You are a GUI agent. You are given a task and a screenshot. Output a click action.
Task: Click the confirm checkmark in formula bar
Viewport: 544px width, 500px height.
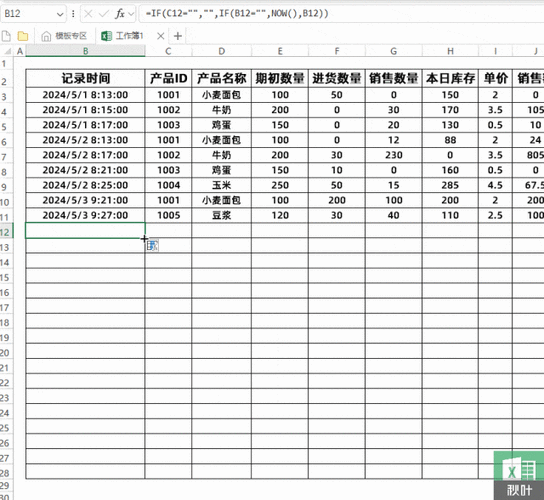(x=103, y=14)
